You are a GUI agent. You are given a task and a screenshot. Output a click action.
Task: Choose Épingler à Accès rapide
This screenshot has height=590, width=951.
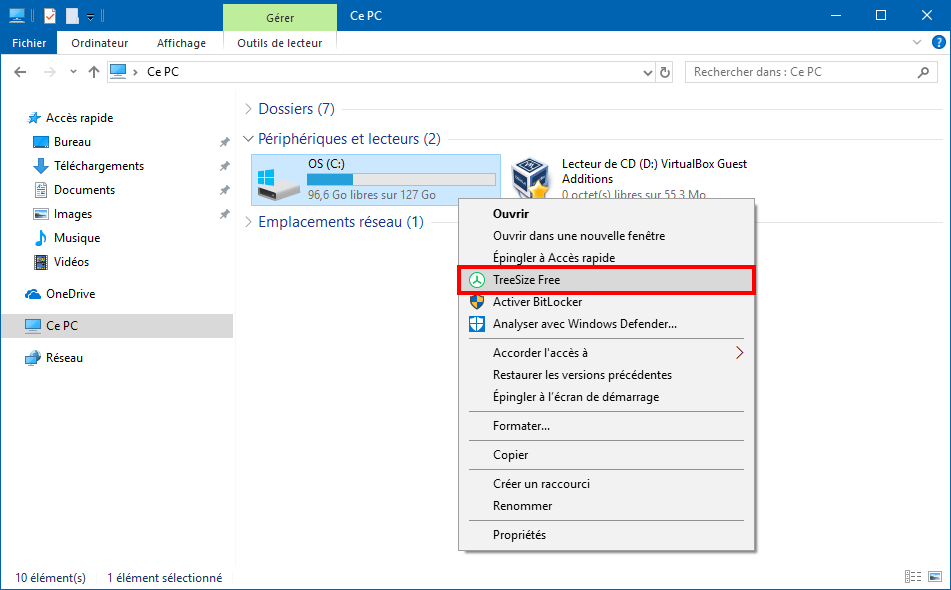[x=606, y=258]
